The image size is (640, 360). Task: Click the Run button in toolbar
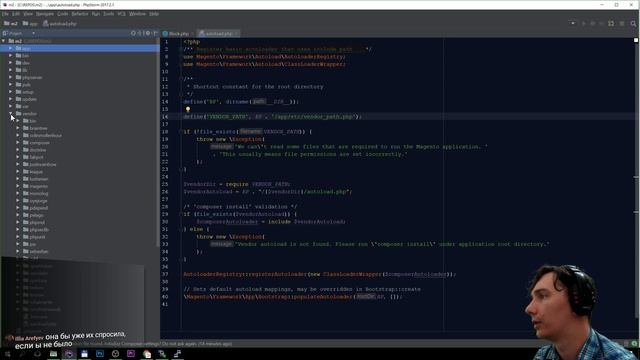[x=584, y=24]
